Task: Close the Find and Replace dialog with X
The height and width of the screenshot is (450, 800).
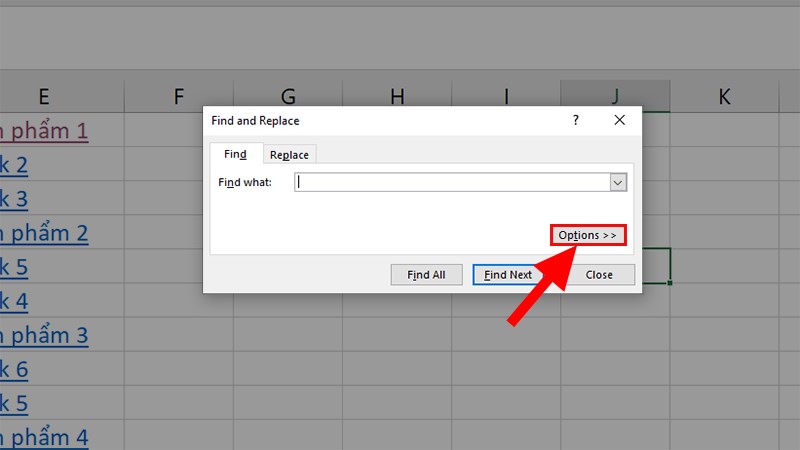Action: coord(620,120)
